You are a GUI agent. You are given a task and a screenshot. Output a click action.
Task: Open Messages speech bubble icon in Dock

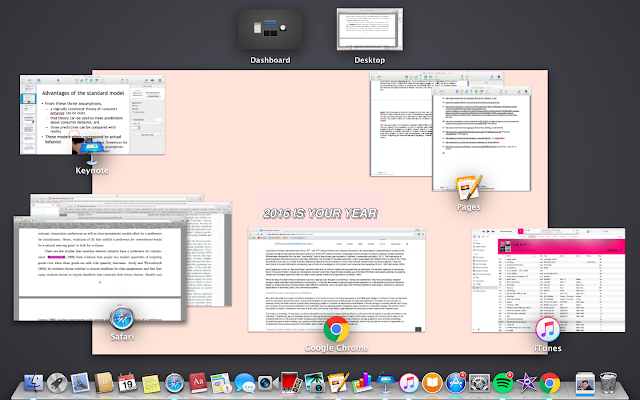[x=244, y=383]
